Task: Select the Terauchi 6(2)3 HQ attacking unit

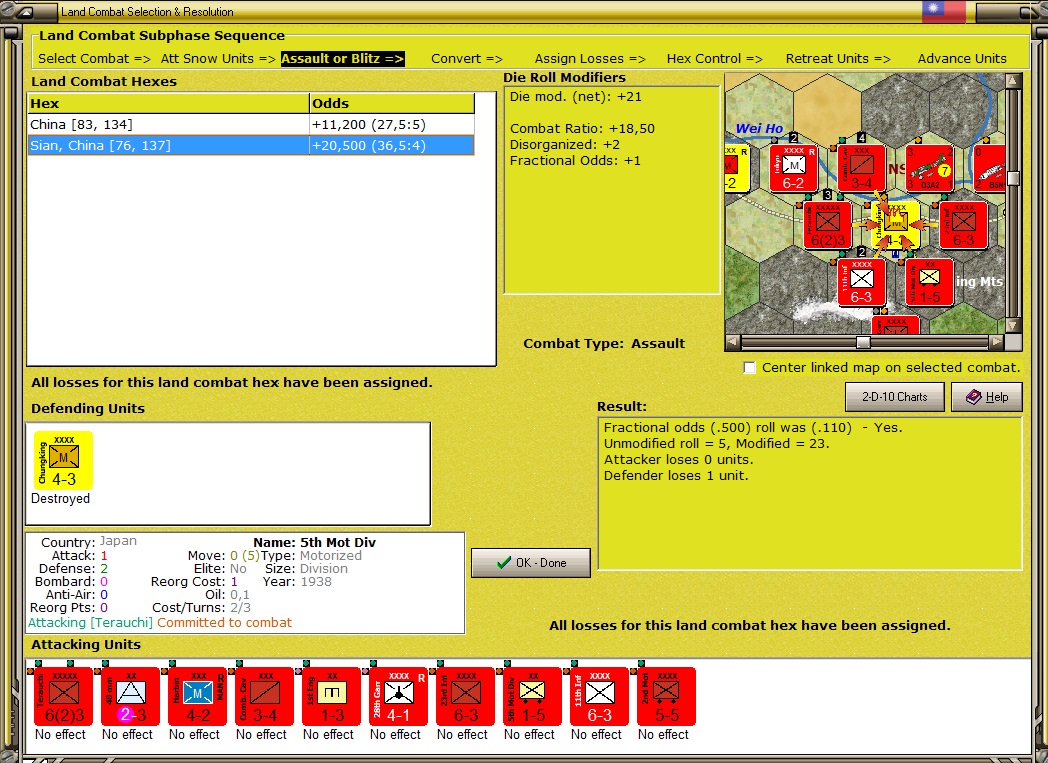Action: (x=63, y=696)
